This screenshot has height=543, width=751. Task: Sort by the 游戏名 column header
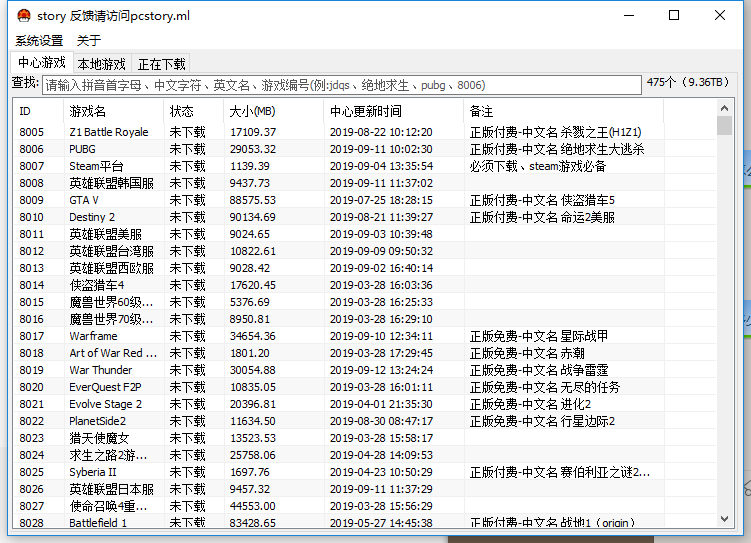pyautogui.click(x=113, y=112)
